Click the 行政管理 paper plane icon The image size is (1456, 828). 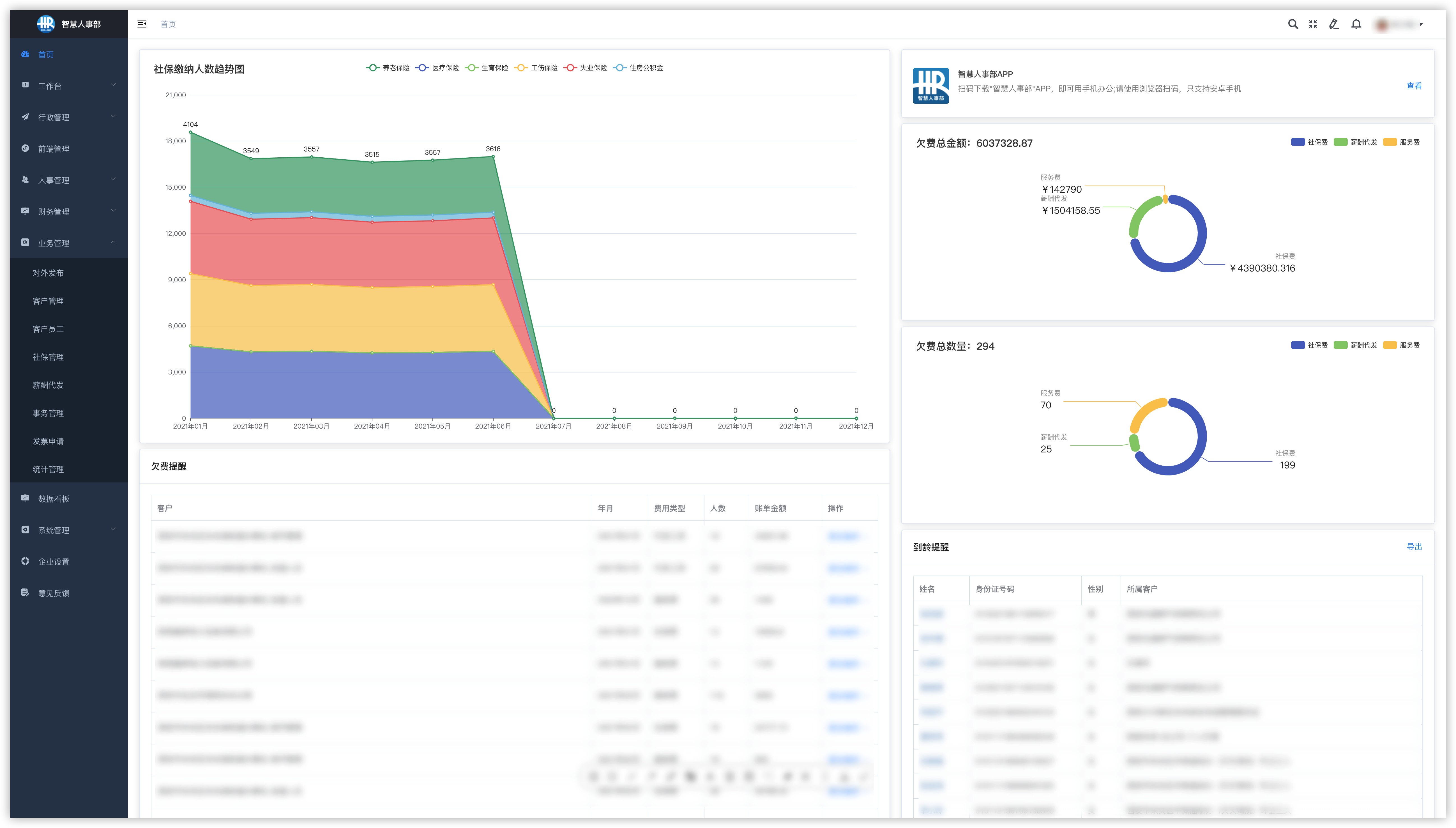[25, 117]
